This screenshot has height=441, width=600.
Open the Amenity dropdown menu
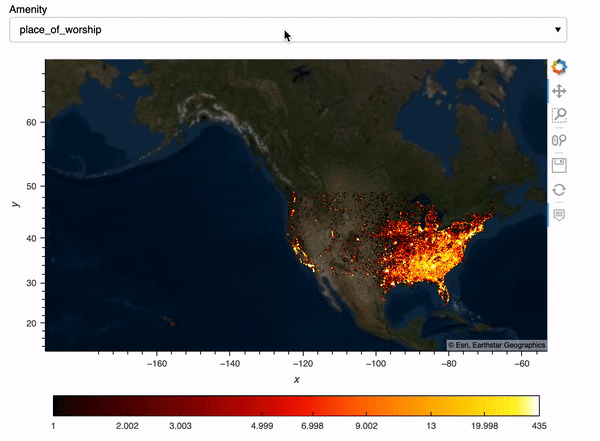288,30
